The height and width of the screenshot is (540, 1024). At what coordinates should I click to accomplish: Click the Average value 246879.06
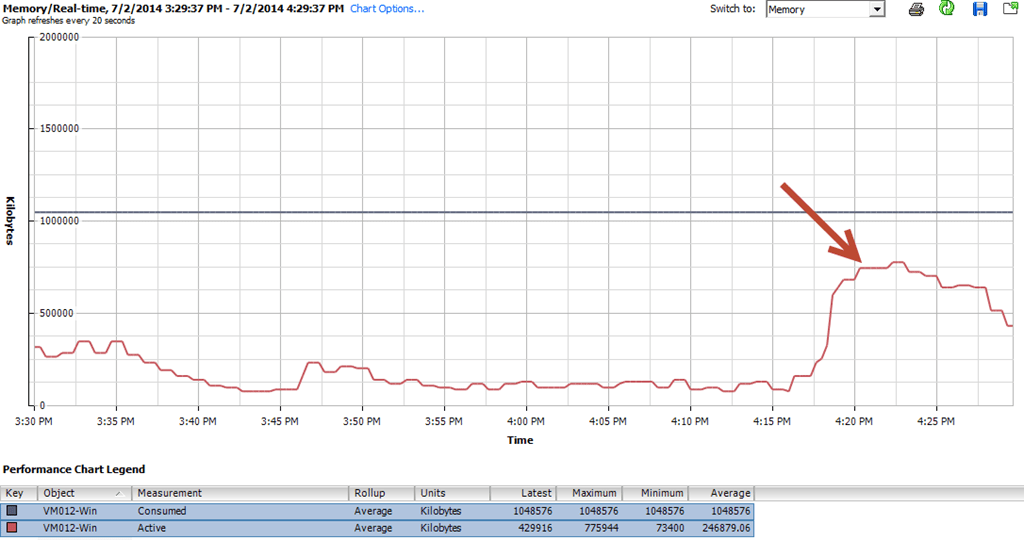[x=726, y=528]
